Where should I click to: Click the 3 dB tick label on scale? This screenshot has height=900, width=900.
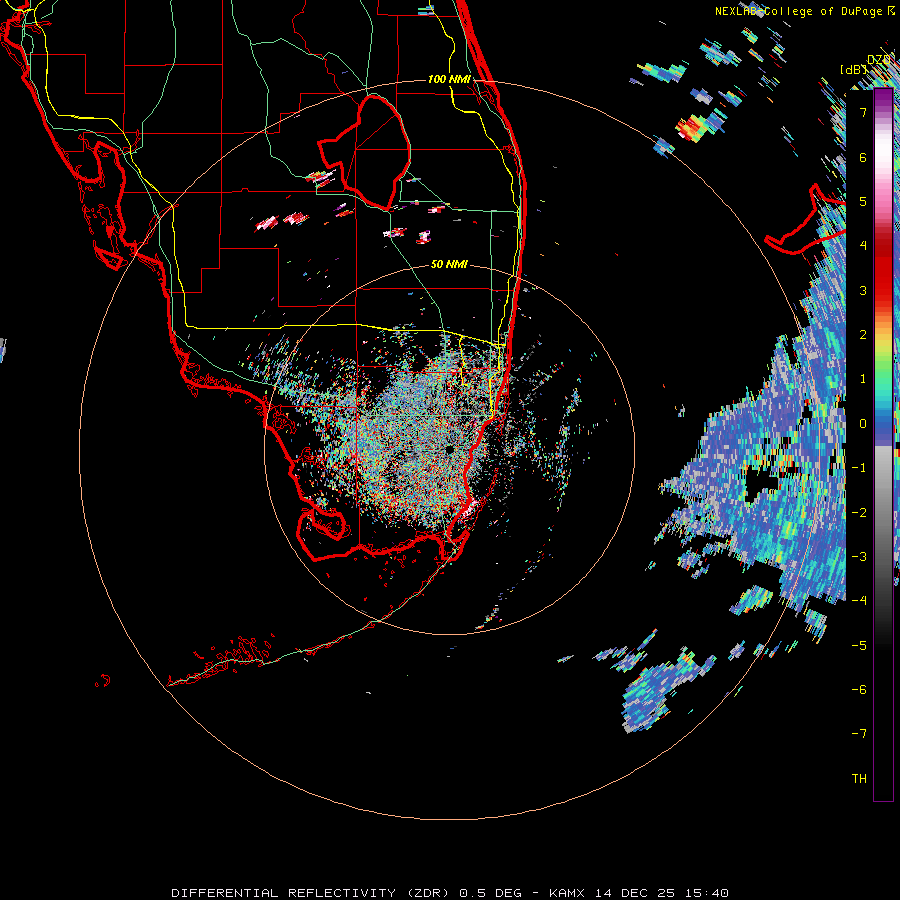tap(863, 290)
